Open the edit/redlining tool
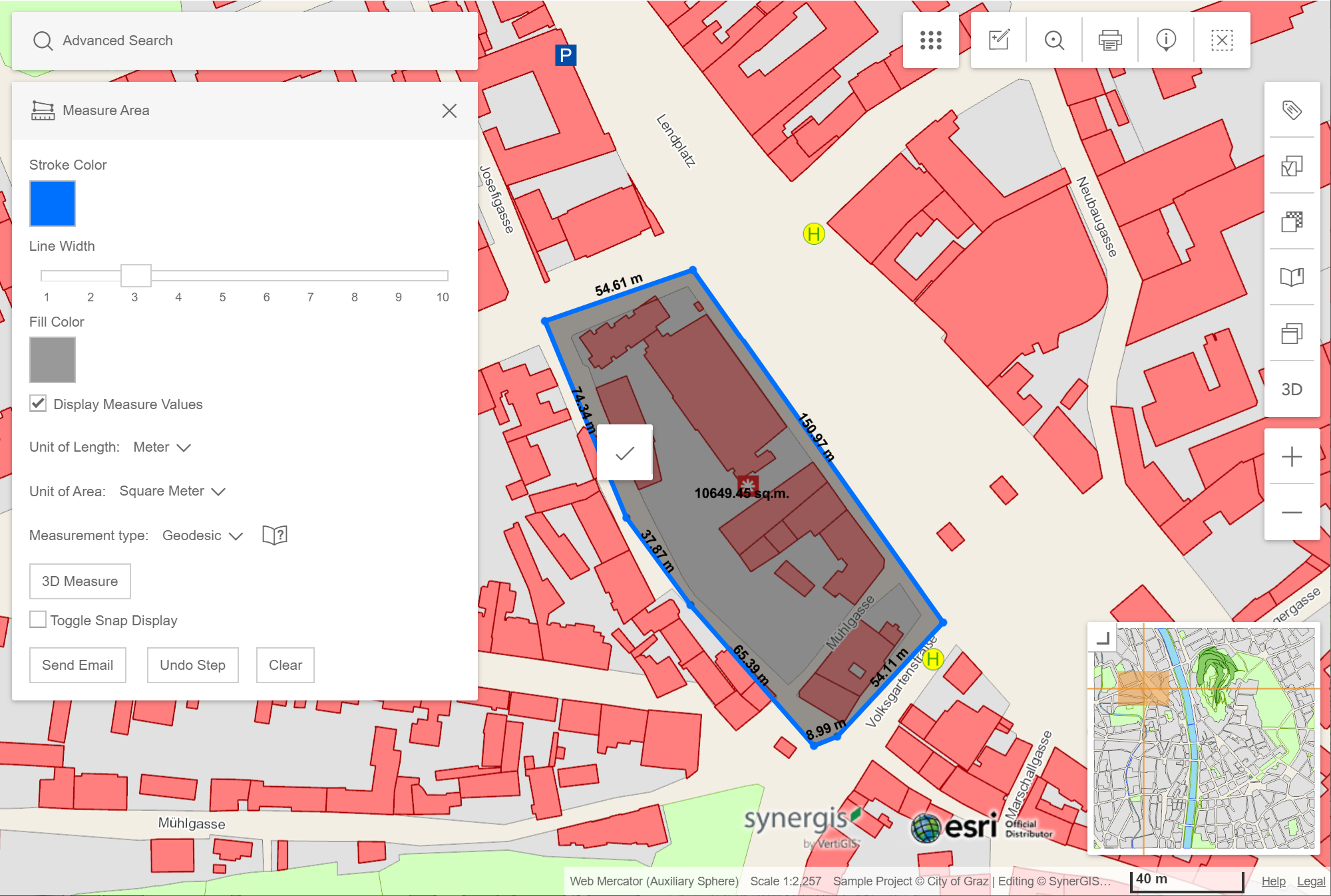 998,40
